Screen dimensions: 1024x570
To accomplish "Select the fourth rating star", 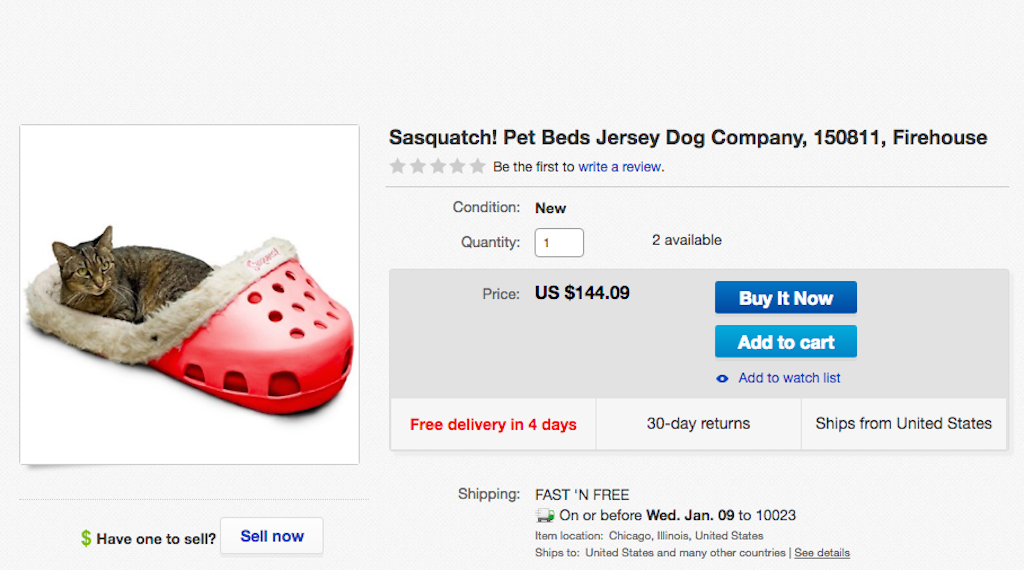I will point(458,166).
